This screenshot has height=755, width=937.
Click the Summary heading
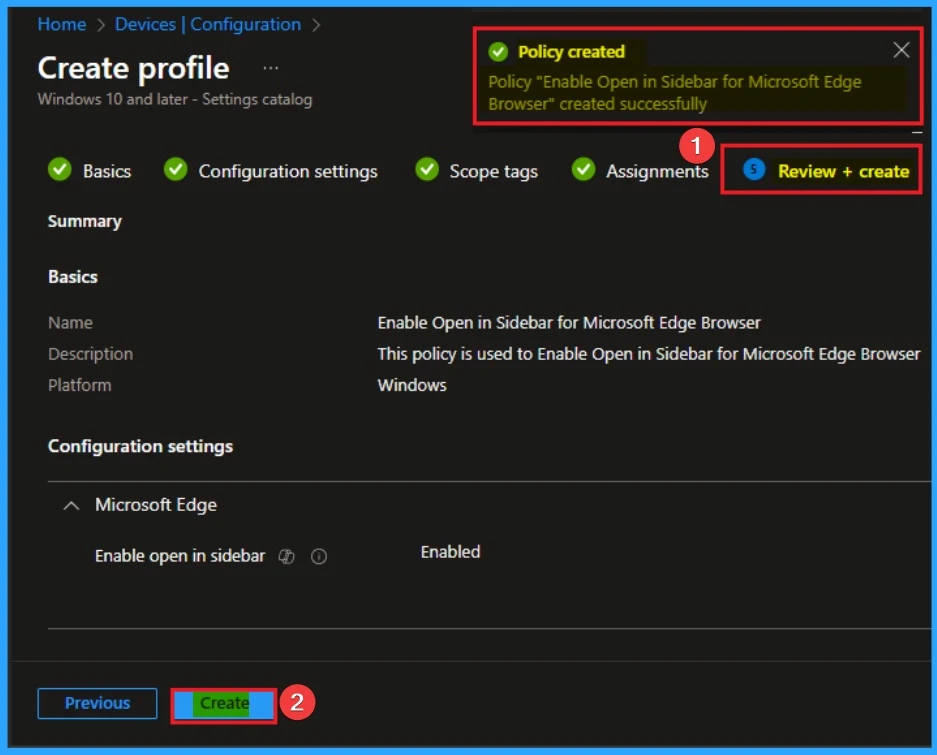point(85,221)
